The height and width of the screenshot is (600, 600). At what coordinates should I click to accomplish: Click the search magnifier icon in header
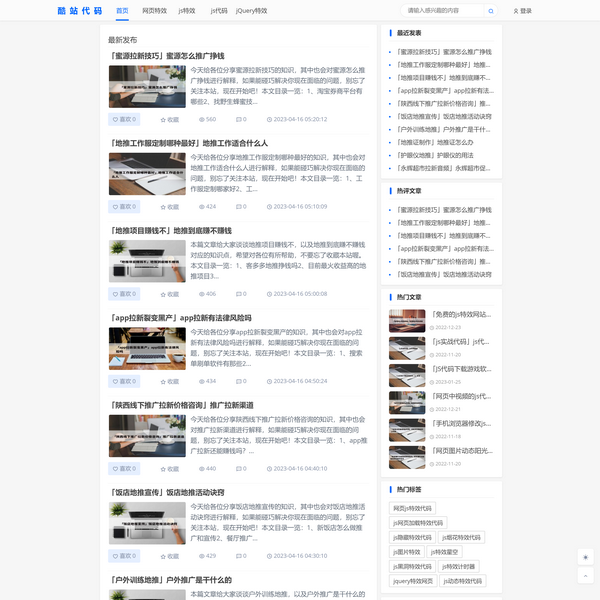click(489, 11)
